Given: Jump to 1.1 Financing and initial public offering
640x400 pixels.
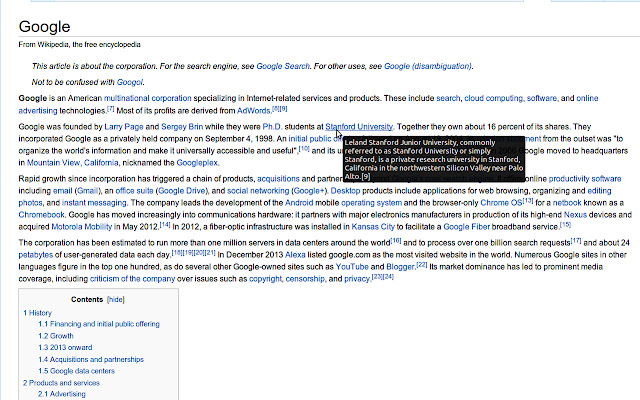Looking at the screenshot, I should [x=99, y=324].
